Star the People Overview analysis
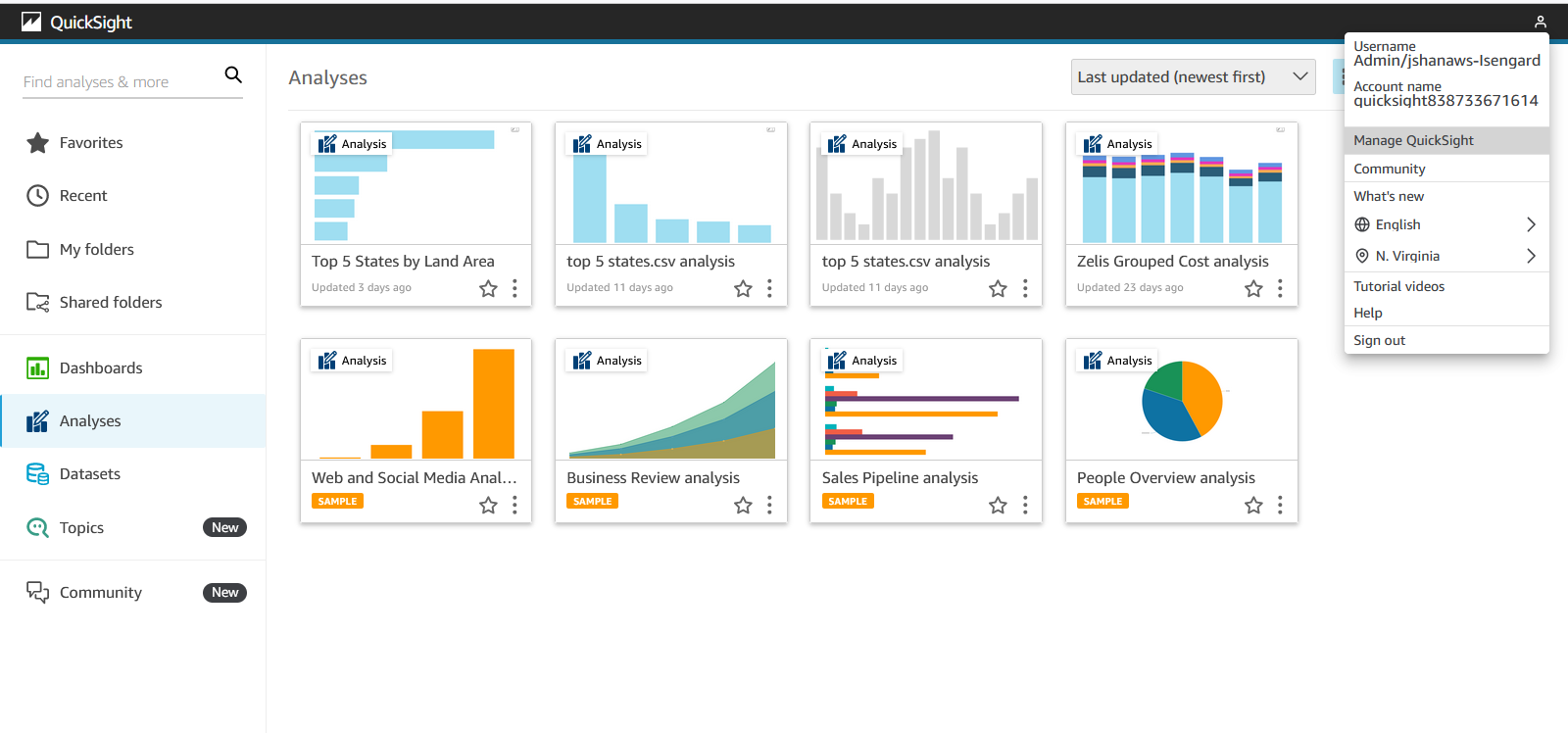 click(1253, 505)
